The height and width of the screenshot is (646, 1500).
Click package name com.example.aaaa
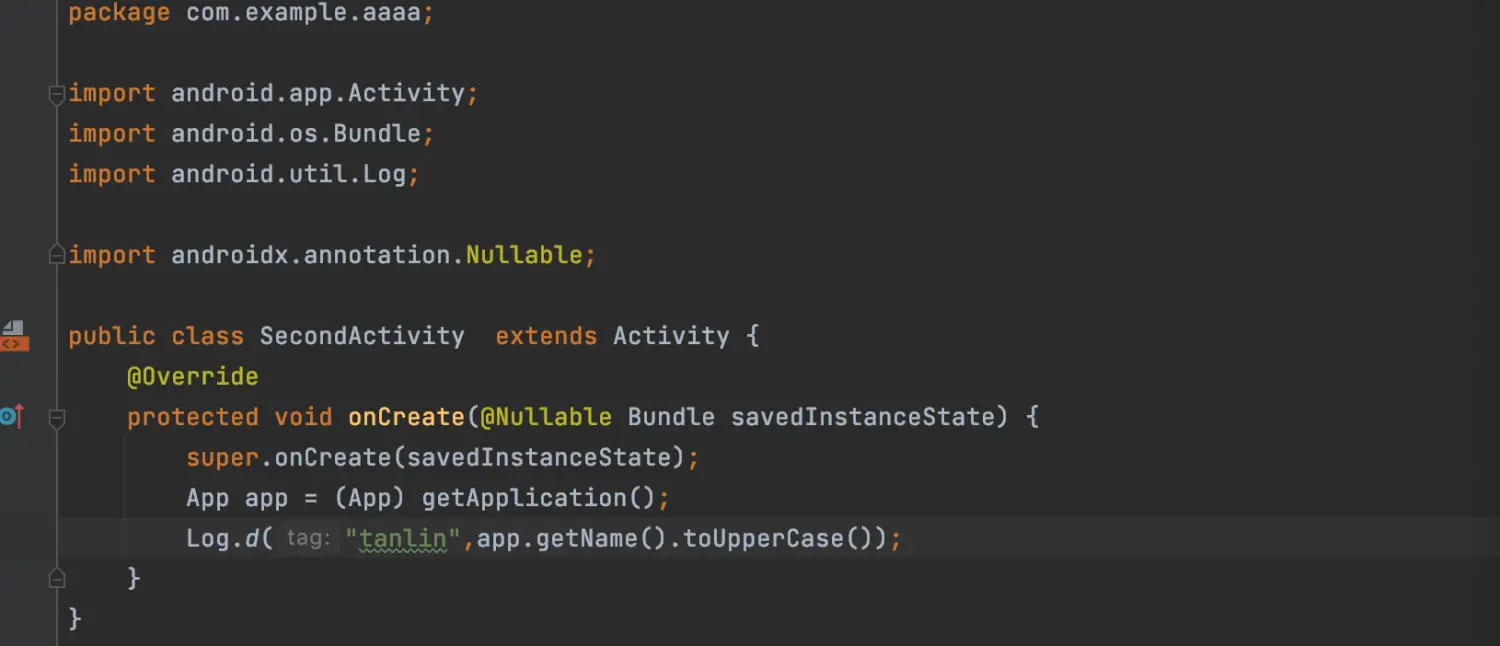[303, 14]
